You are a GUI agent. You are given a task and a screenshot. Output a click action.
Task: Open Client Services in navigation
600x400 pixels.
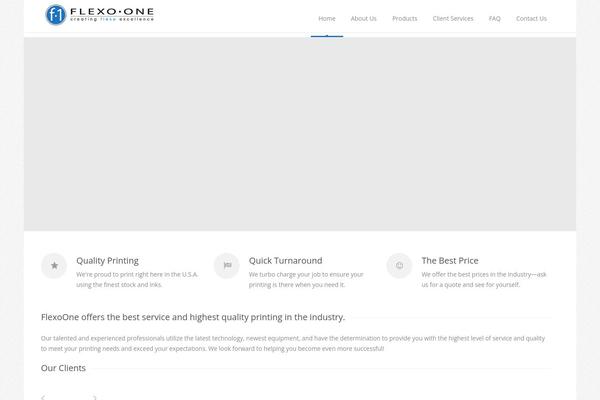click(x=453, y=18)
